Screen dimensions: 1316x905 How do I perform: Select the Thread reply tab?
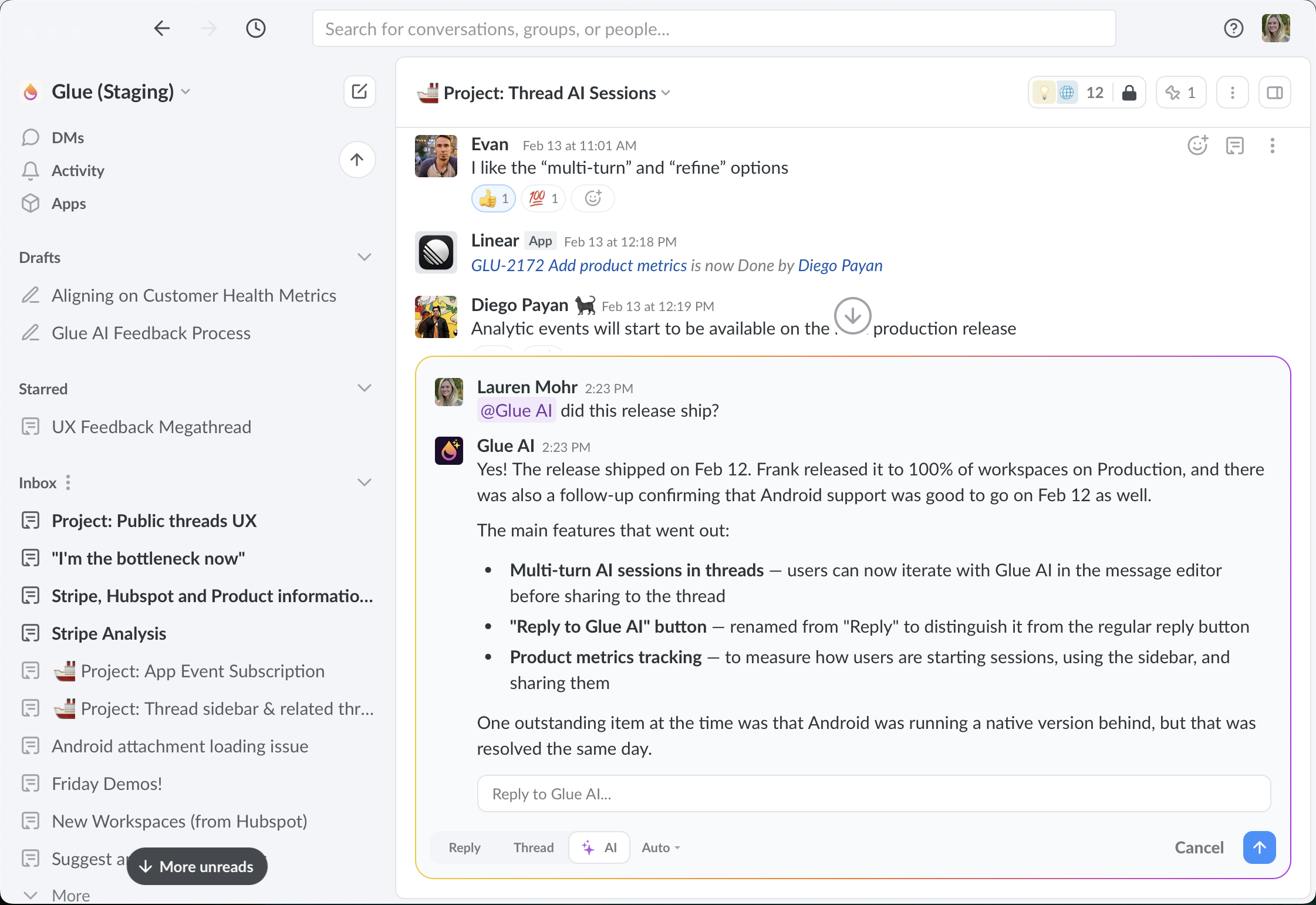click(533, 847)
